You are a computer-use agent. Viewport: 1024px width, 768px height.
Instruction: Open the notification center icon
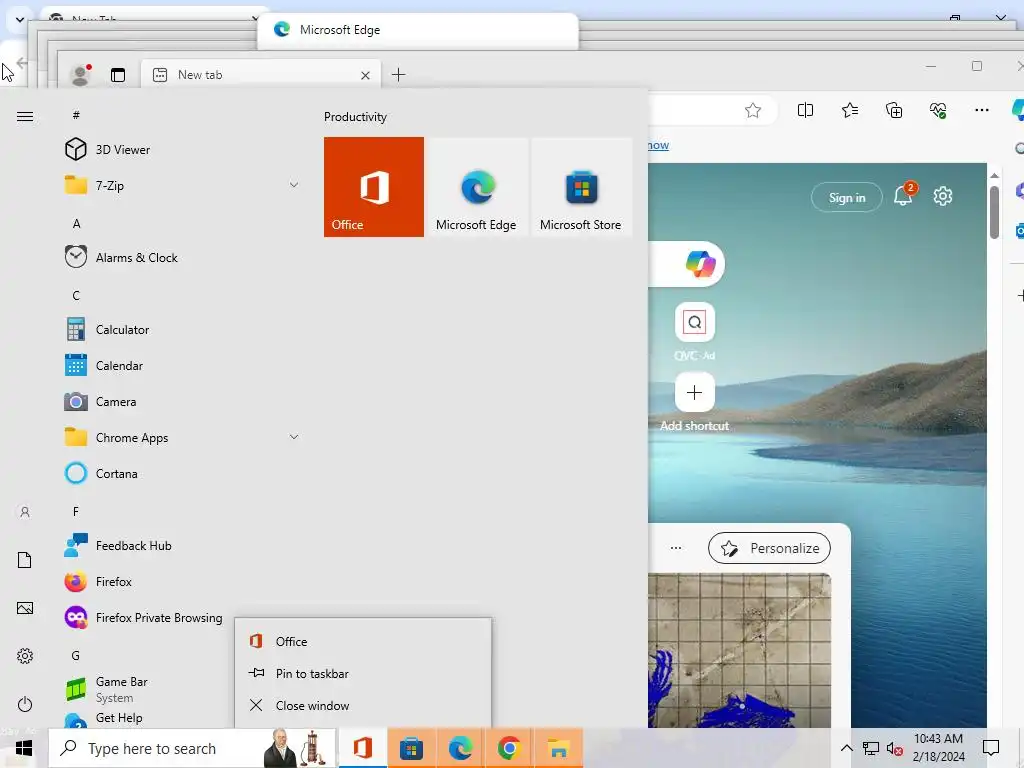coord(991,748)
